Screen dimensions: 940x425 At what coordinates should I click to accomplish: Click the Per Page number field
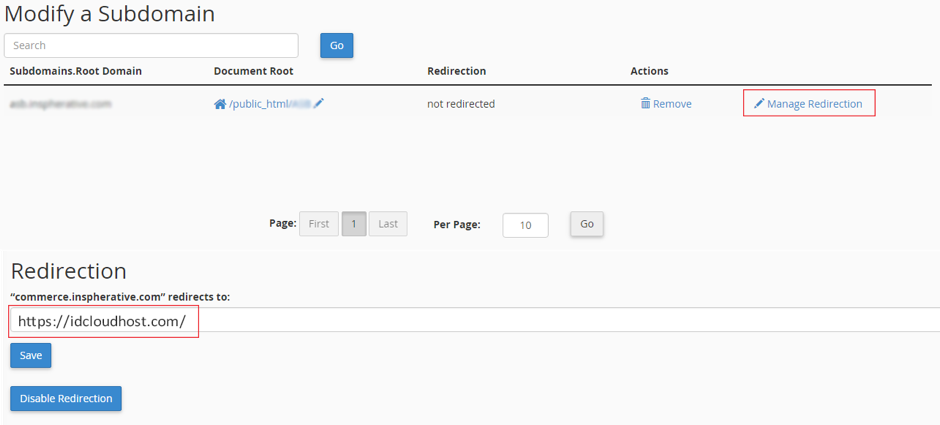tap(526, 225)
